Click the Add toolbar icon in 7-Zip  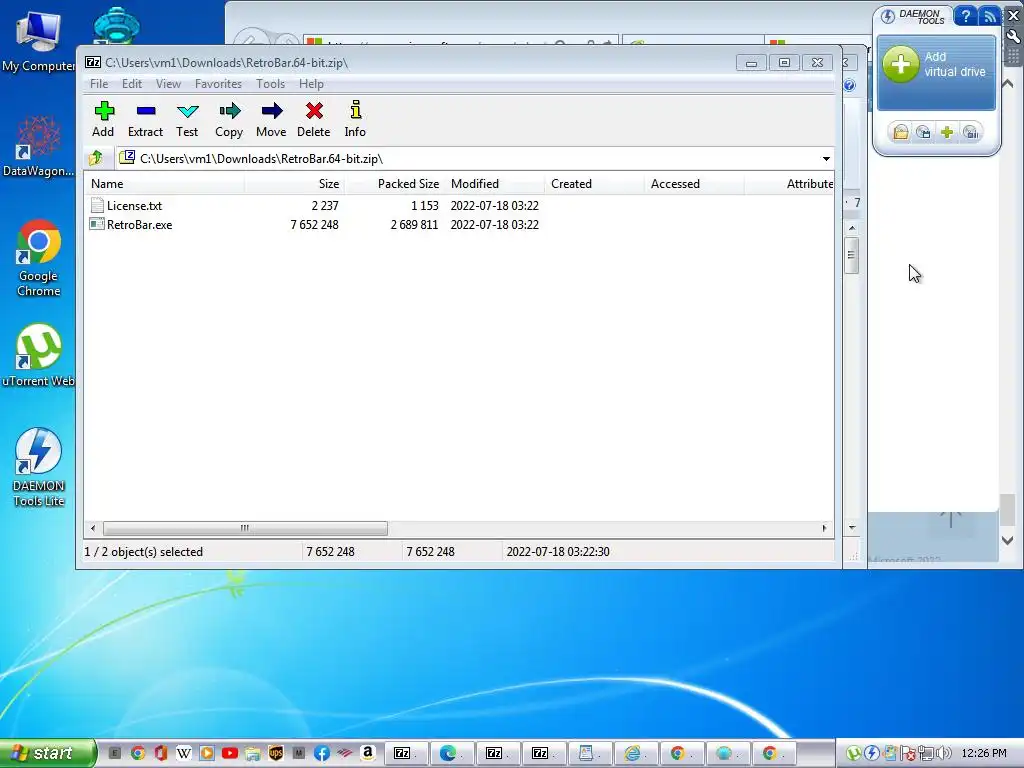[103, 119]
